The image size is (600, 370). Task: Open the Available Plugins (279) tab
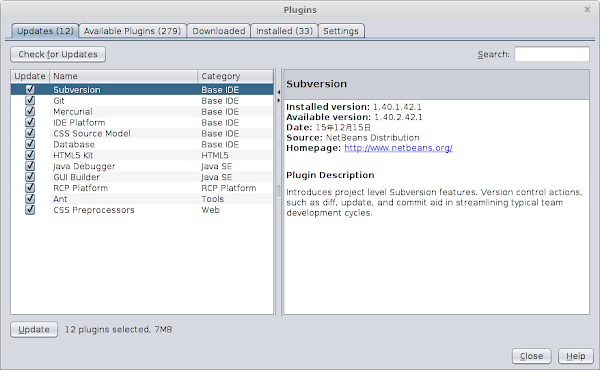tap(132, 31)
